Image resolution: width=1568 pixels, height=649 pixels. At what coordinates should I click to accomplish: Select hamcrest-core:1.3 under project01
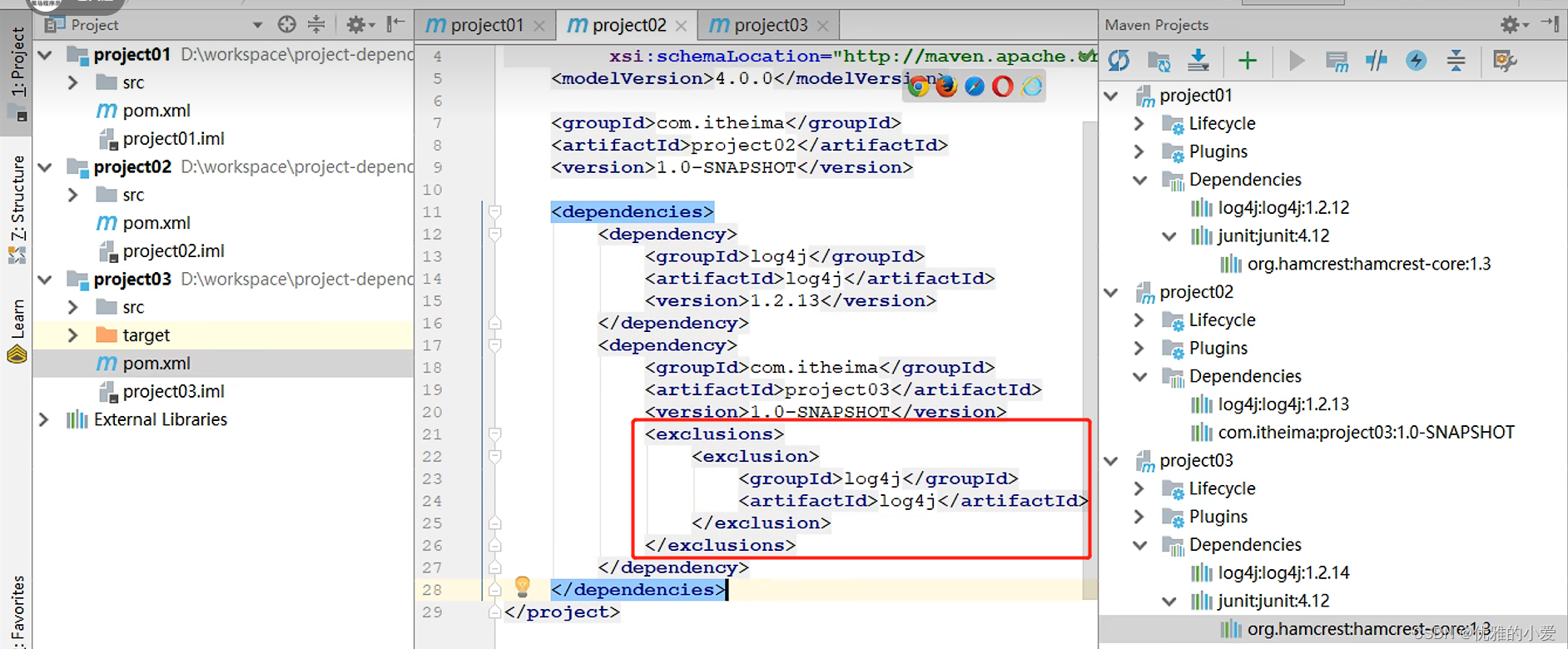coord(1369,265)
